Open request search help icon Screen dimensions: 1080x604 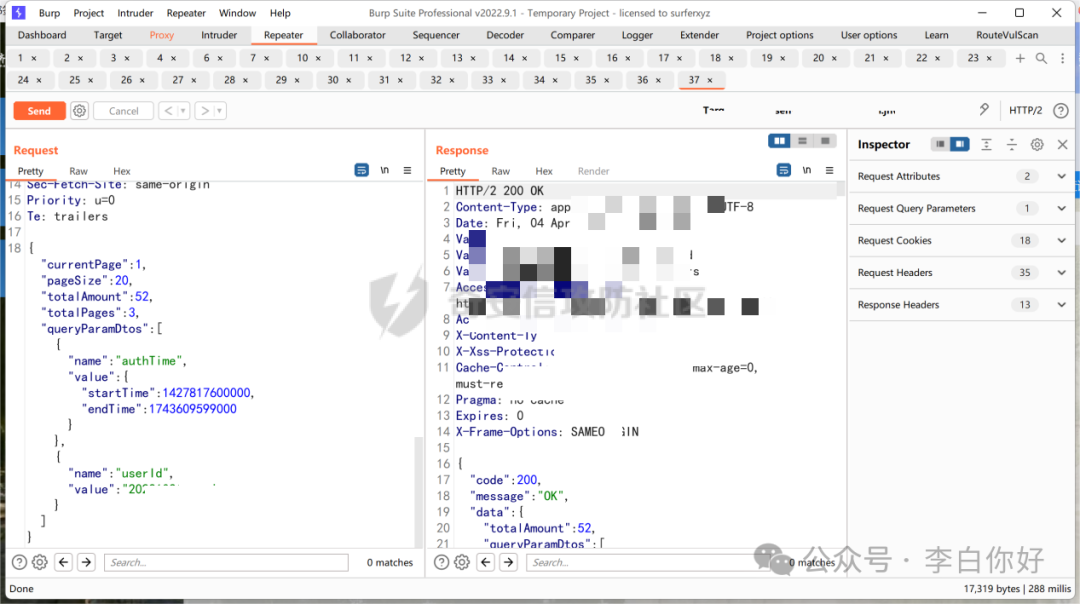20,563
